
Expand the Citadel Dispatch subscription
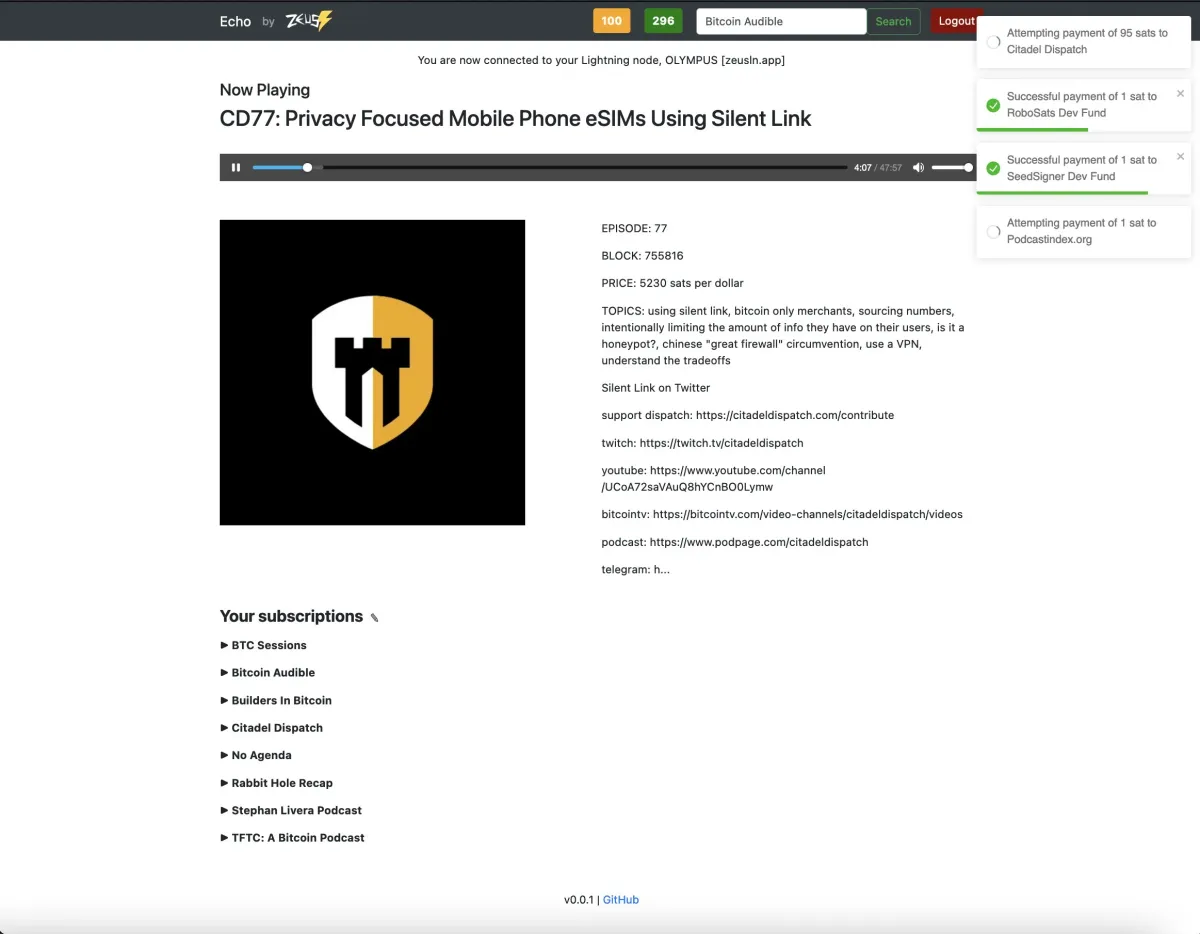coord(276,728)
